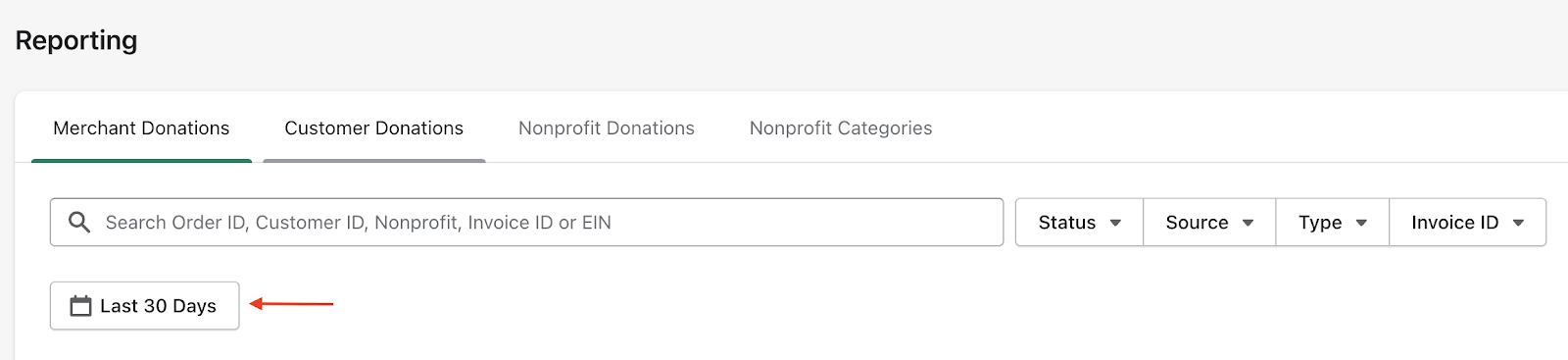This screenshot has width=1568, height=360.
Task: Click the Status dropdown arrow
Action: pyautogui.click(x=1115, y=223)
